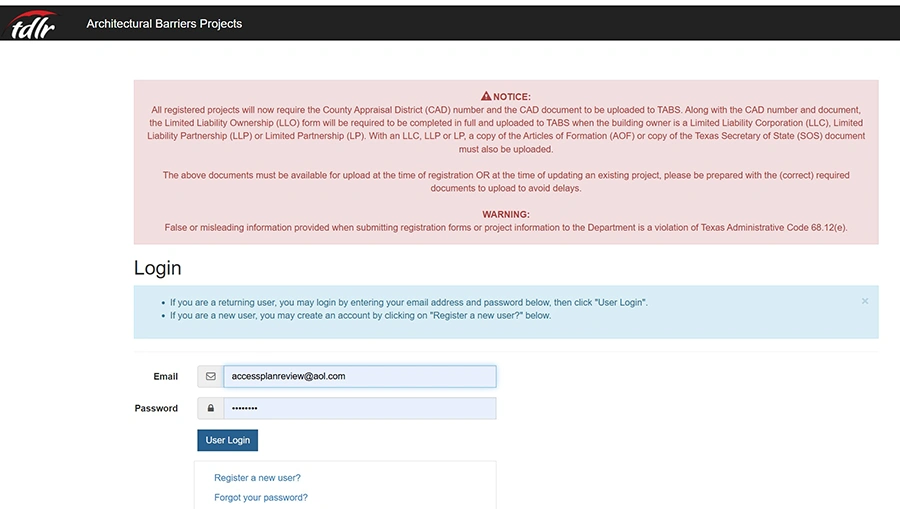The width and height of the screenshot is (900, 509).
Task: Click the warning triangle icon beside NOTICE
Action: click(x=486, y=96)
